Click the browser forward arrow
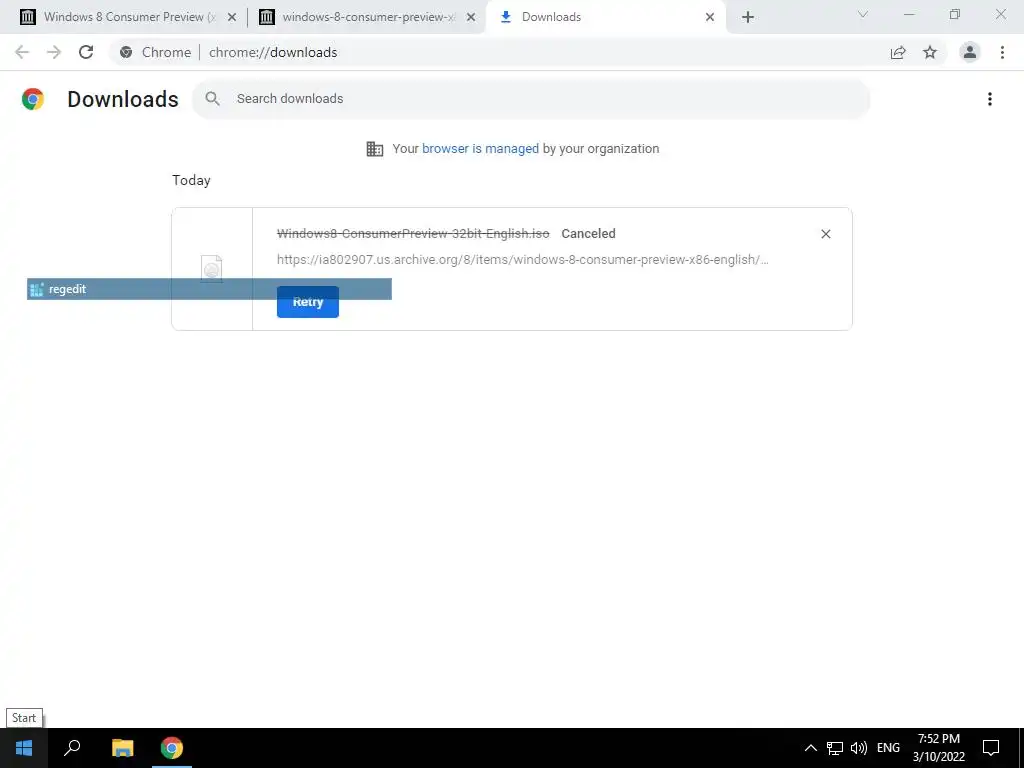This screenshot has height=768, width=1024. (x=54, y=52)
